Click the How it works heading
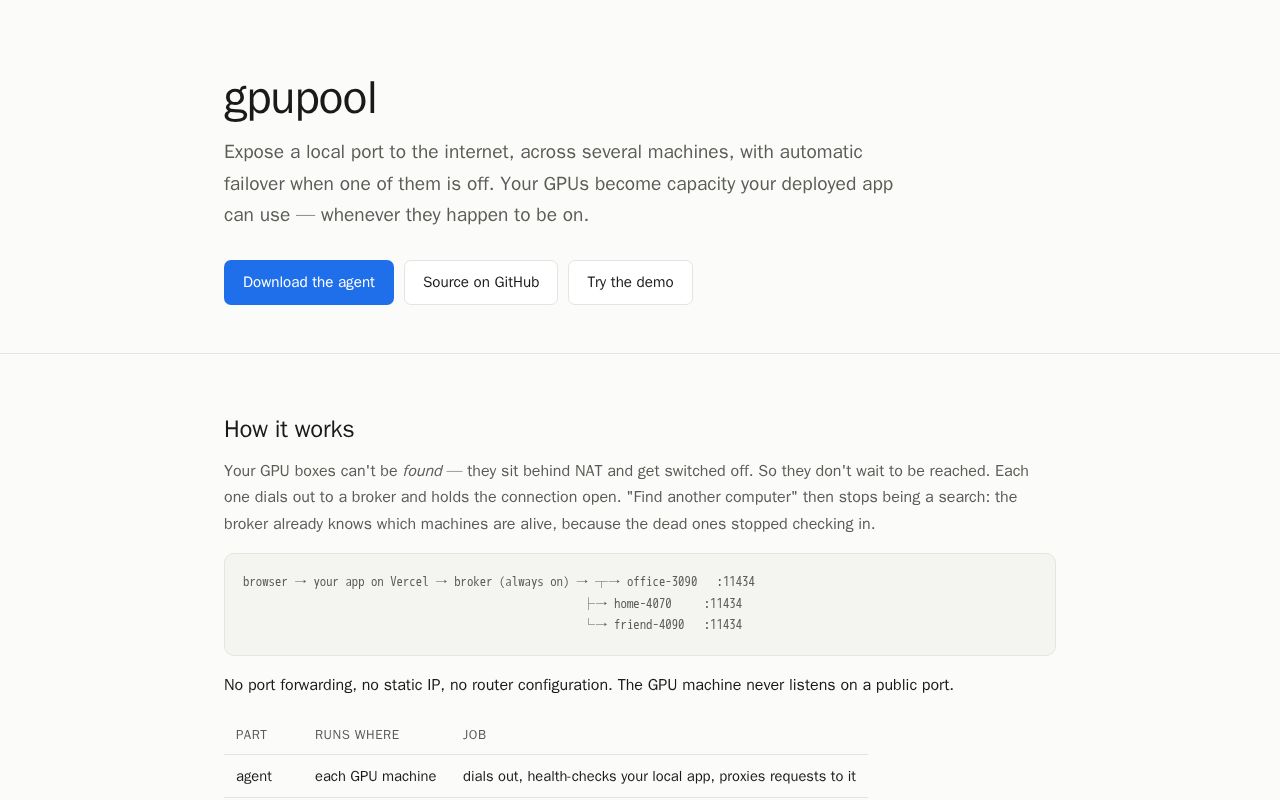 [289, 429]
